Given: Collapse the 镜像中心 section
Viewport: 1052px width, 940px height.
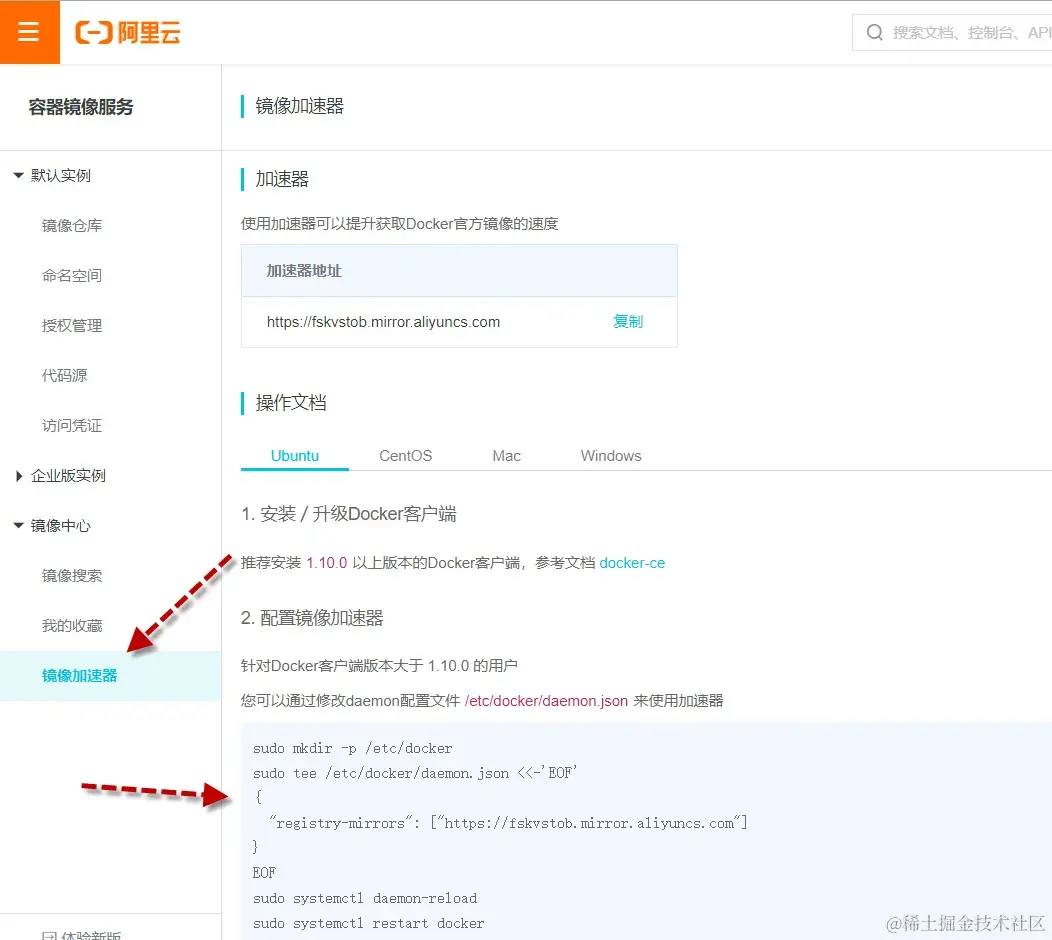Looking at the screenshot, I should pos(18,525).
